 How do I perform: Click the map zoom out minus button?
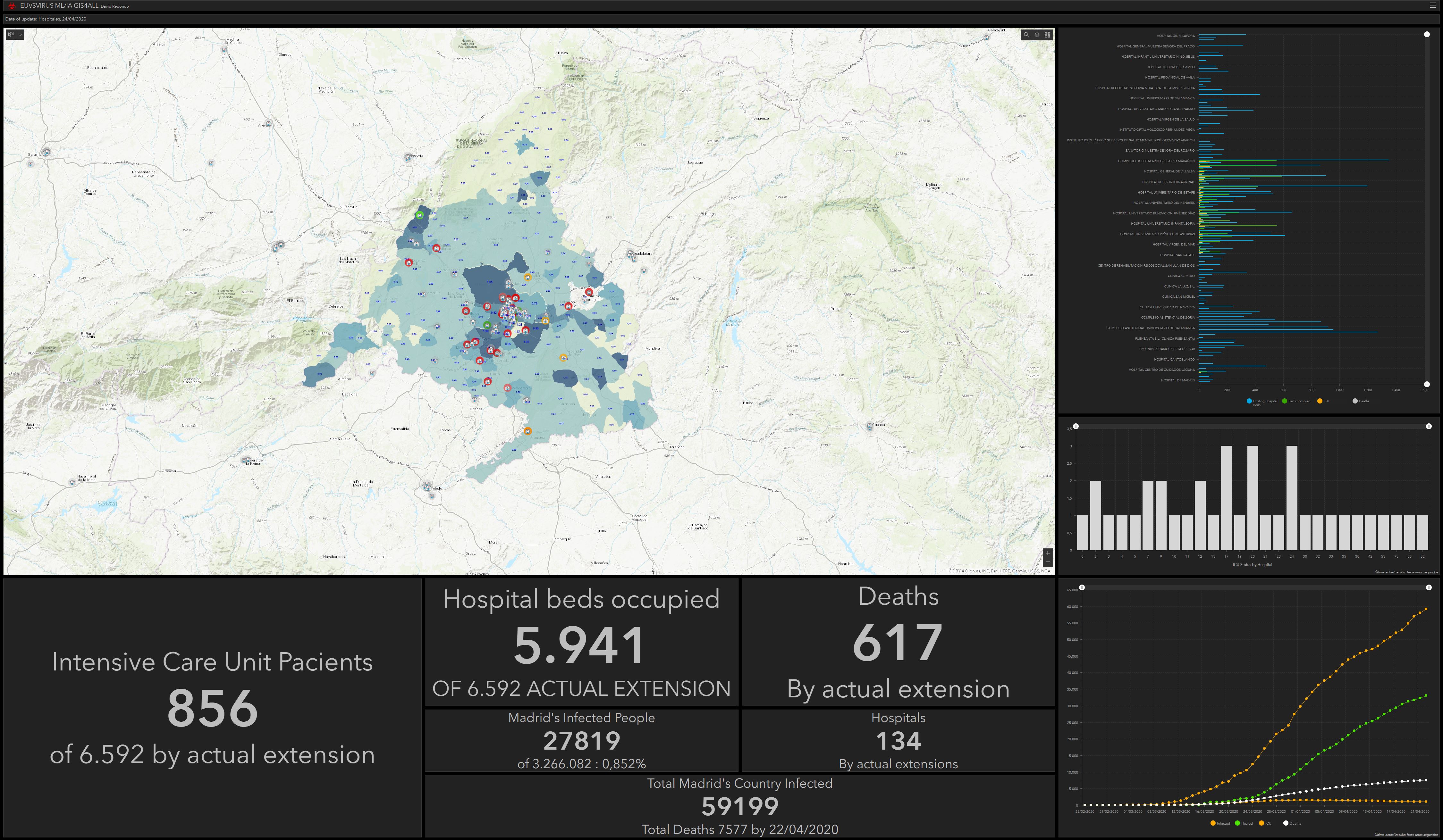point(1047,562)
